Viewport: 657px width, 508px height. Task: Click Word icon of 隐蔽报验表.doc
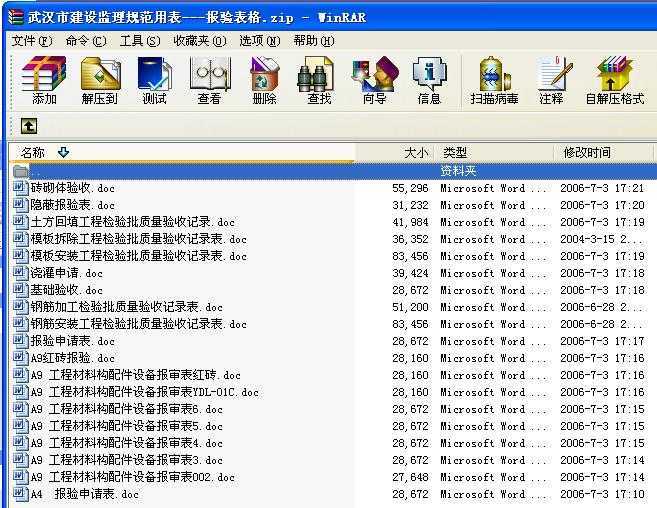20,204
